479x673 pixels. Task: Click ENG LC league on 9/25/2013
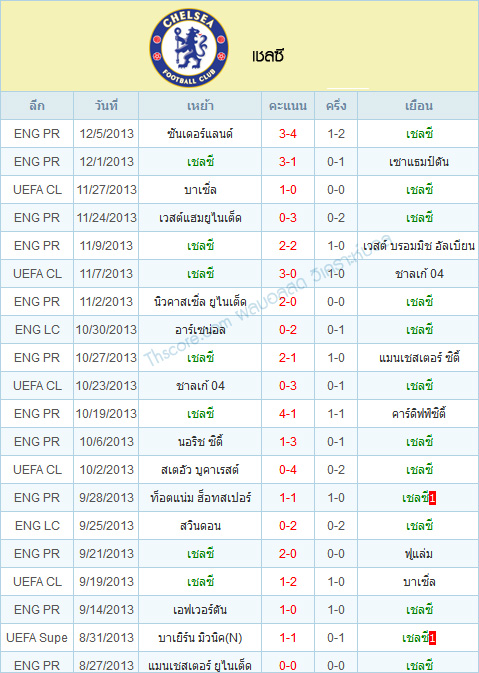click(37, 526)
